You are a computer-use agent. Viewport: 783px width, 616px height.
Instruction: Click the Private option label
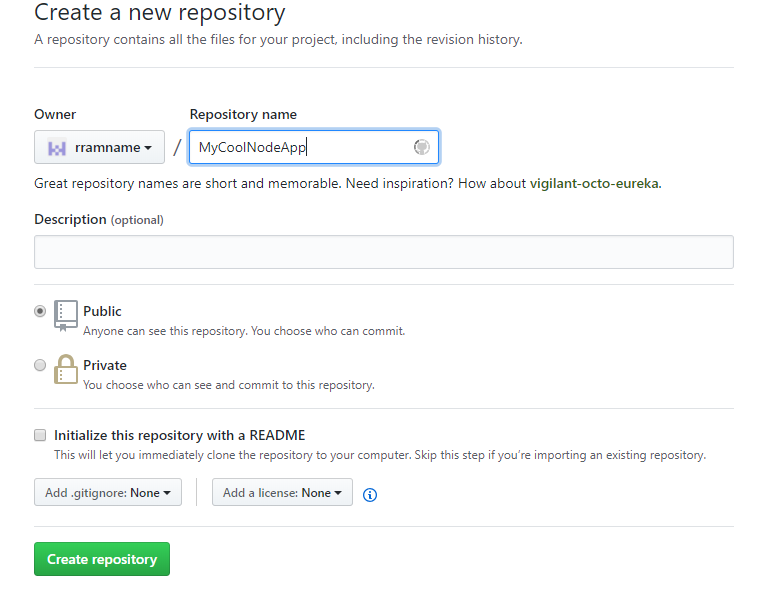(x=105, y=365)
